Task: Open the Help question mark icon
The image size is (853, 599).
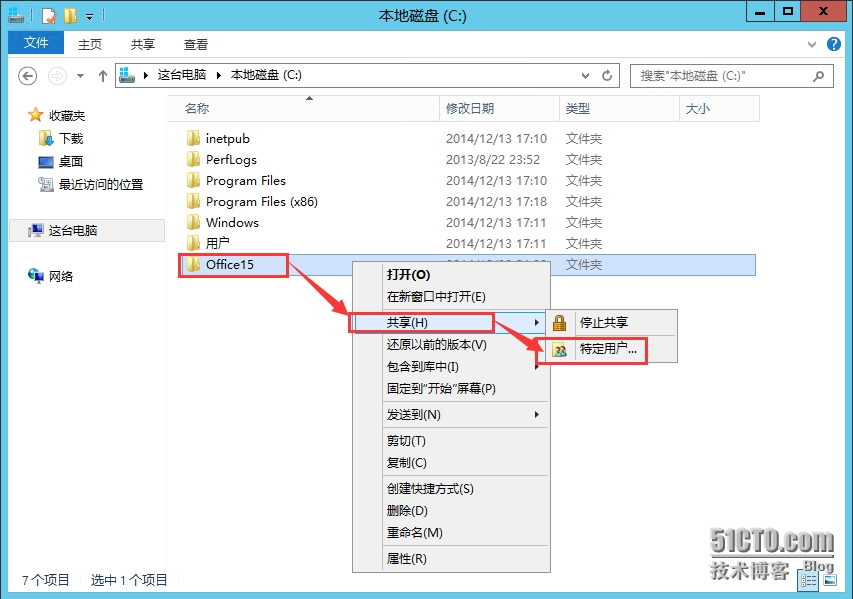Action: coord(836,44)
